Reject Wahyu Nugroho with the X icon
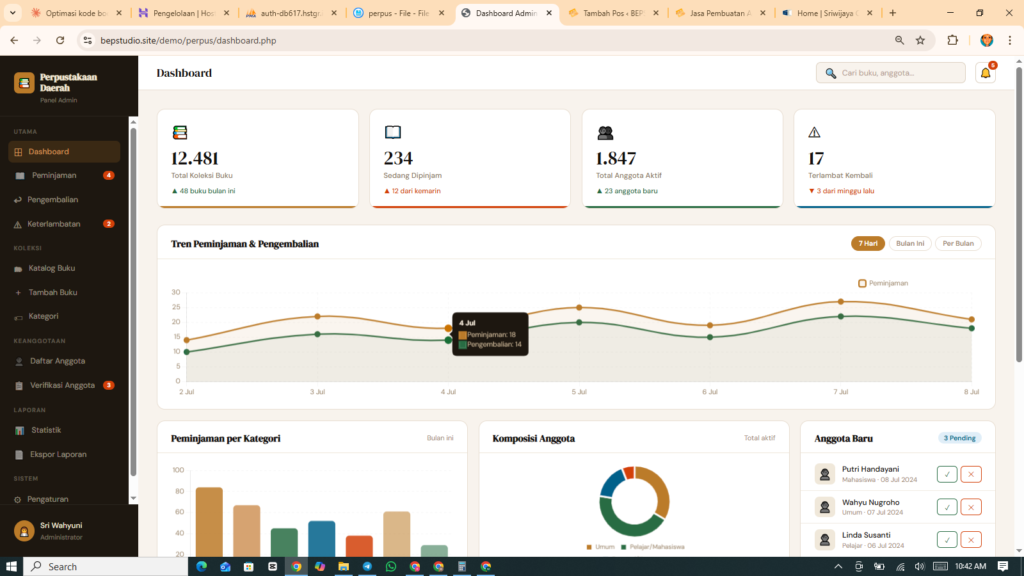The image size is (1024, 576). 970,507
